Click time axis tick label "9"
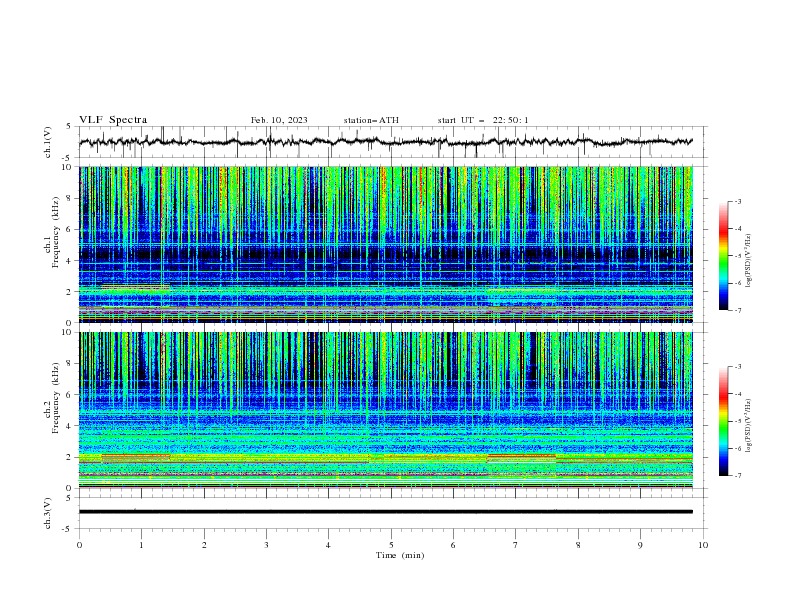This screenshot has height=612, width=792. coord(640,545)
